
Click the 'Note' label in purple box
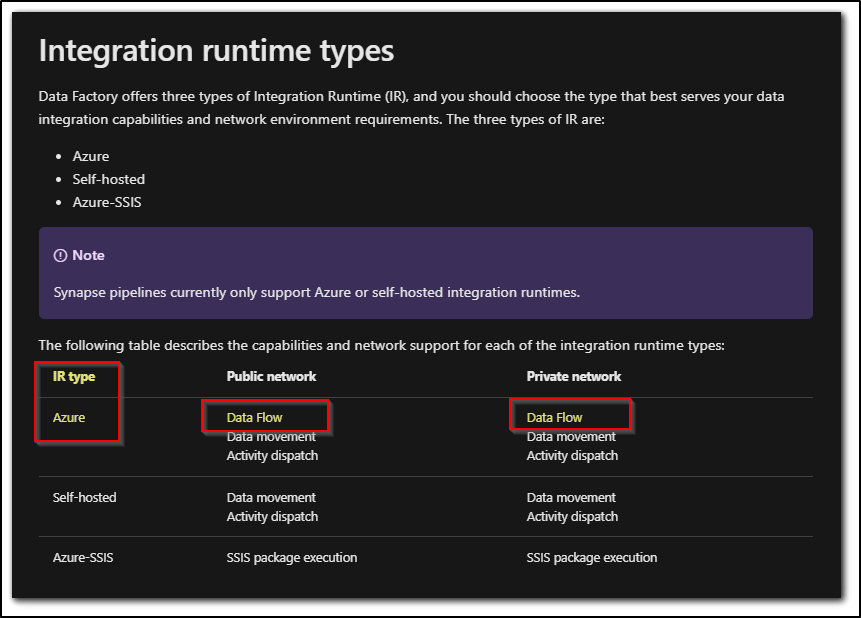[88, 255]
